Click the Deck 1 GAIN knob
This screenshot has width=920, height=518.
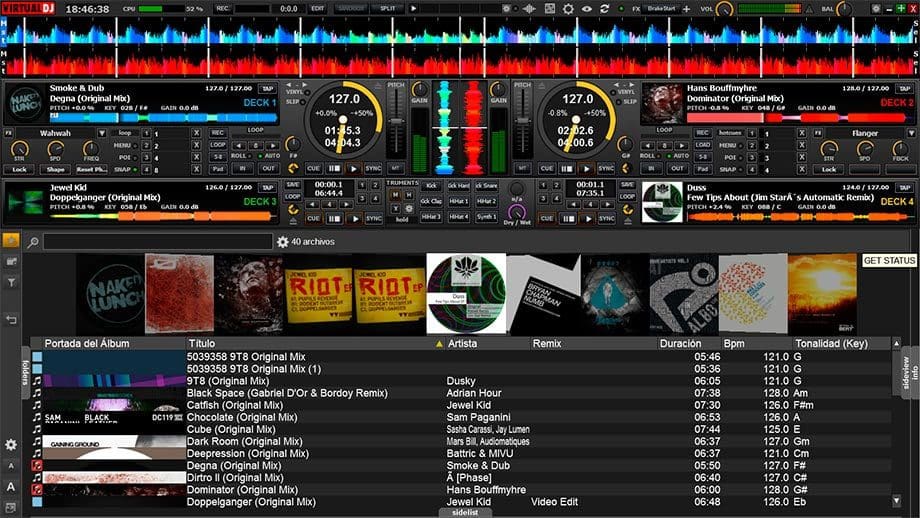[x=420, y=89]
